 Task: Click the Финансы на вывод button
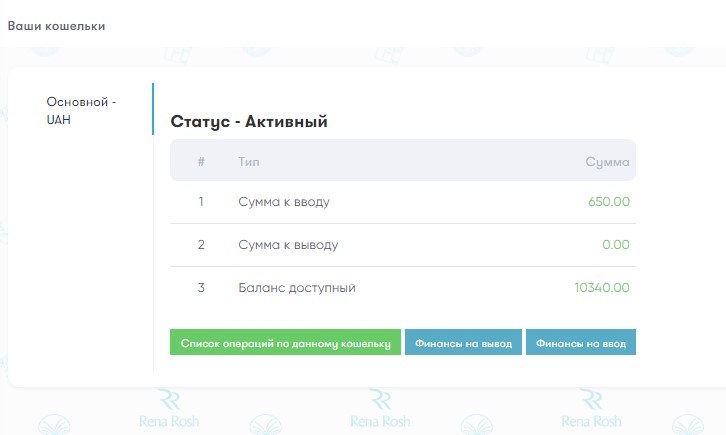(463, 342)
